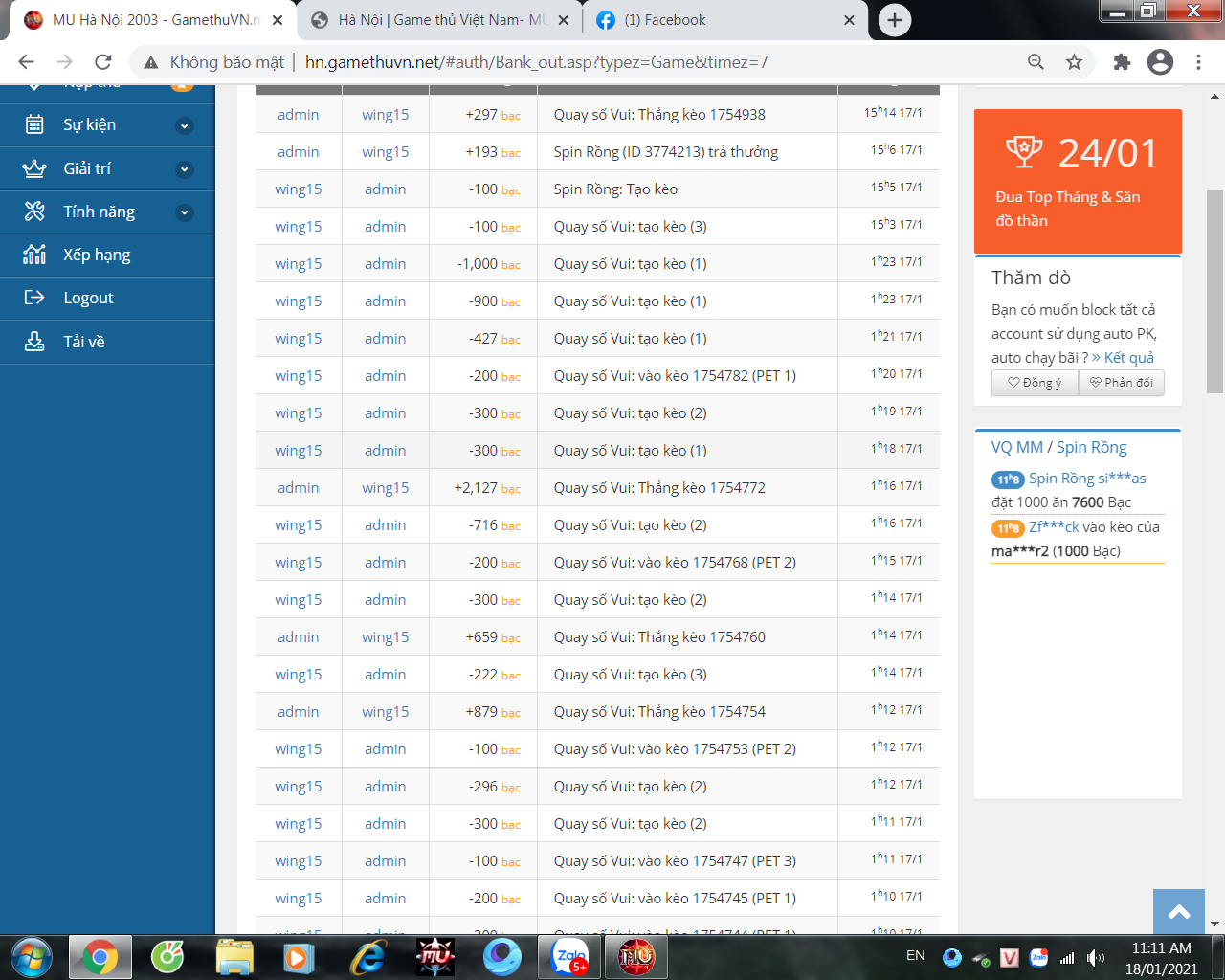Vote Đồng ý in the poll

[1035, 383]
